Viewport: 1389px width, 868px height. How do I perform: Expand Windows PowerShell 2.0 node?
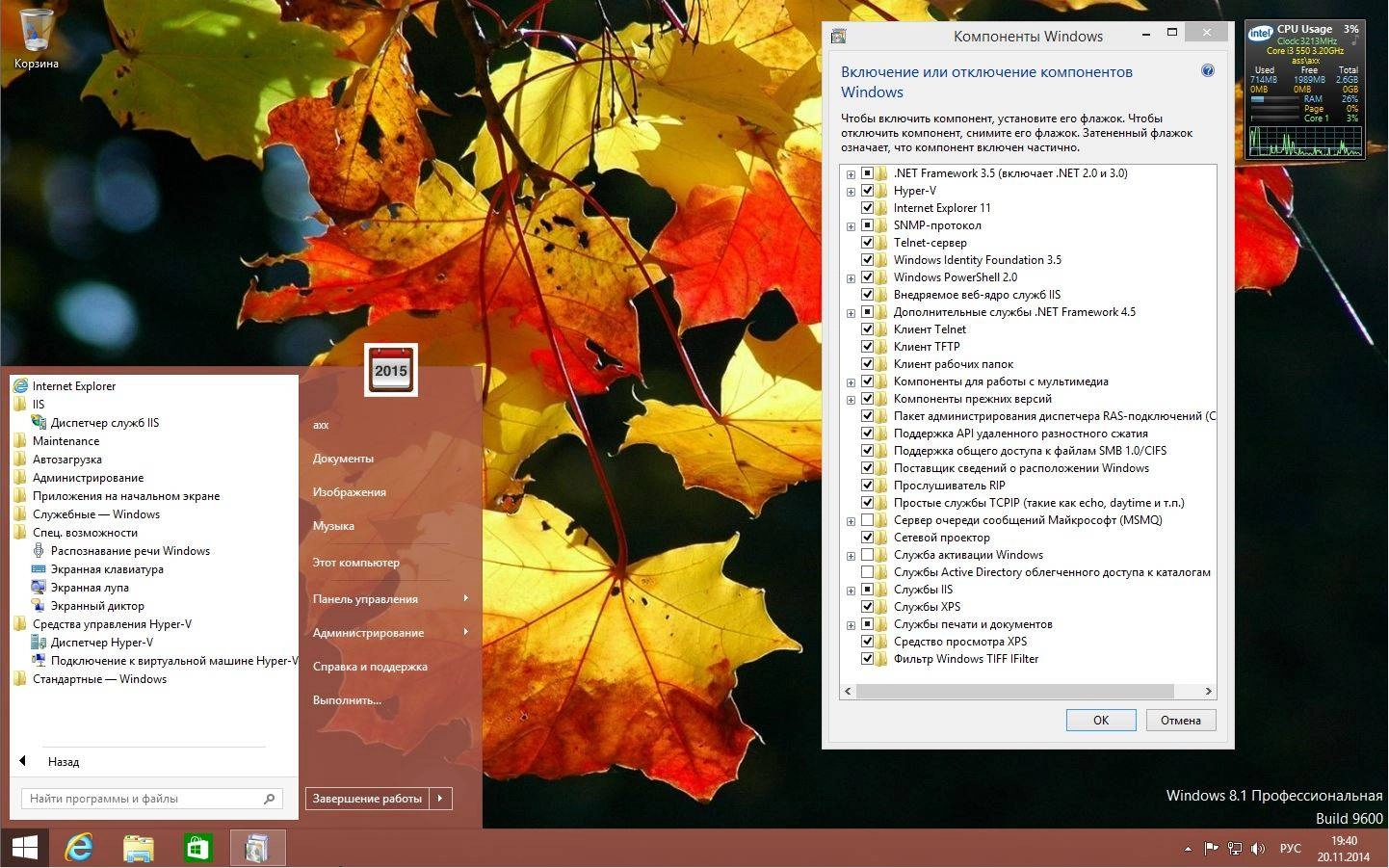851,278
